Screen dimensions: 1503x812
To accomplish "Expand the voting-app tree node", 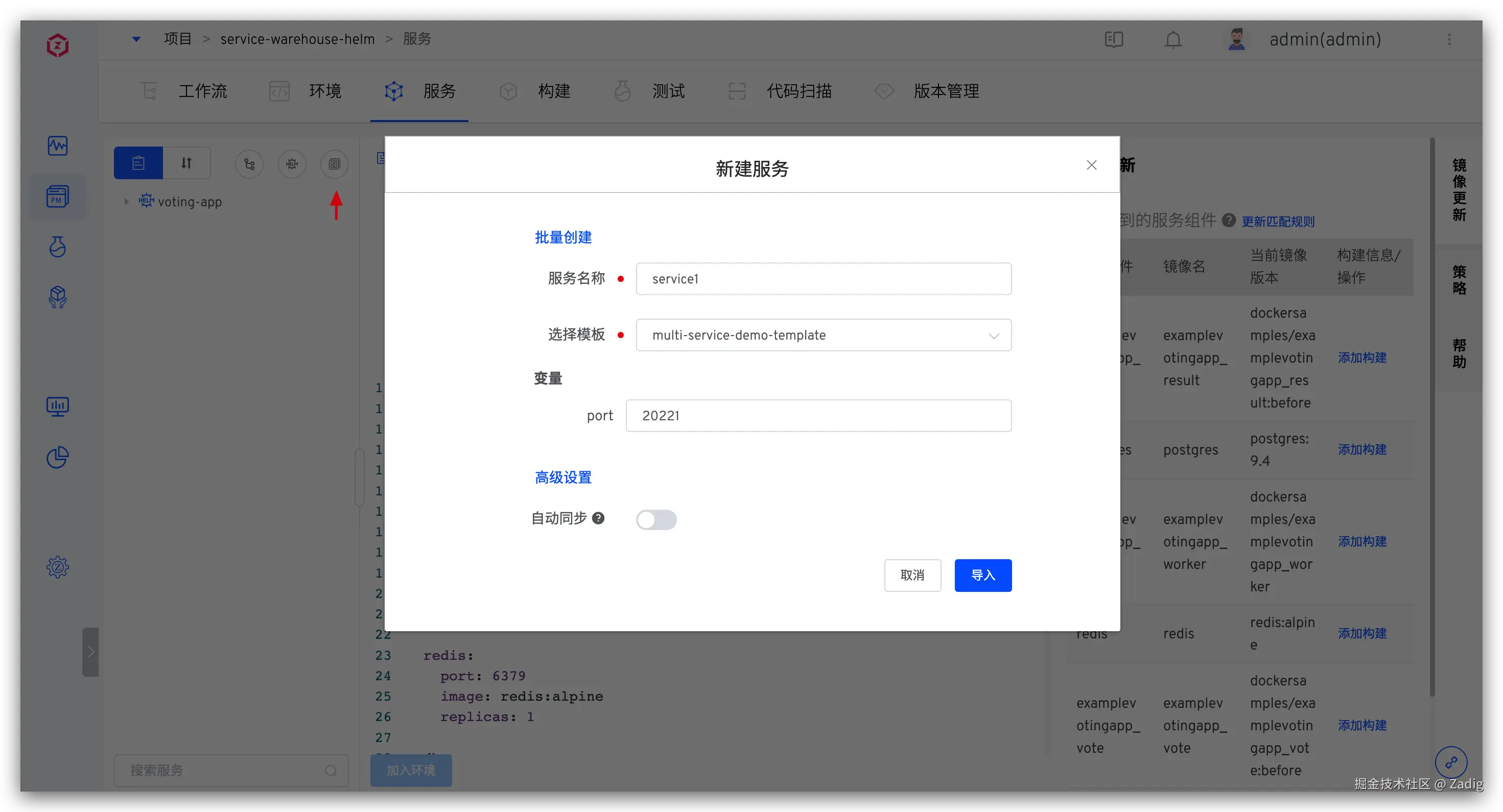I will coord(127,202).
